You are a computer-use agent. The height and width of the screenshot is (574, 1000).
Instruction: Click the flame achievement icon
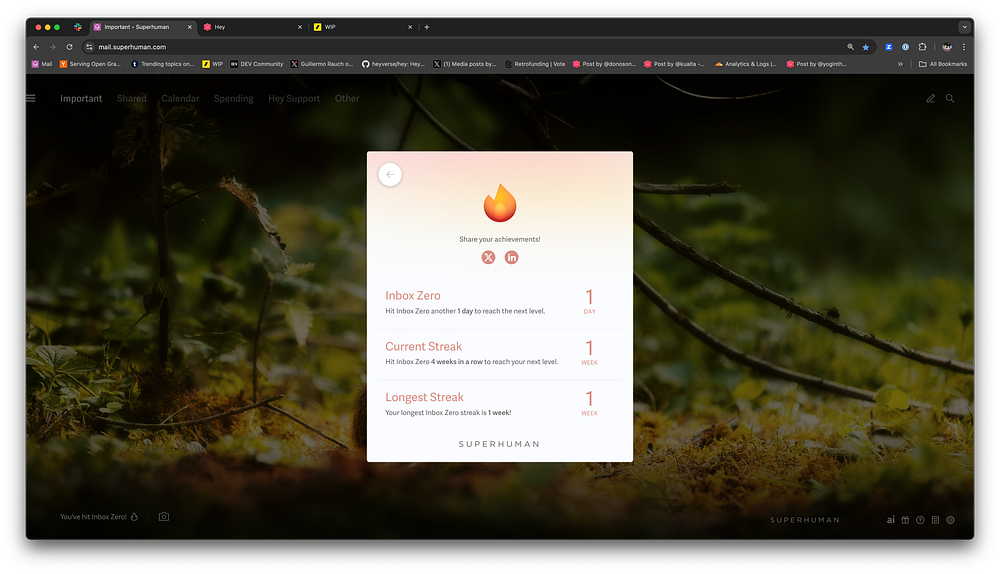pyautogui.click(x=499, y=203)
